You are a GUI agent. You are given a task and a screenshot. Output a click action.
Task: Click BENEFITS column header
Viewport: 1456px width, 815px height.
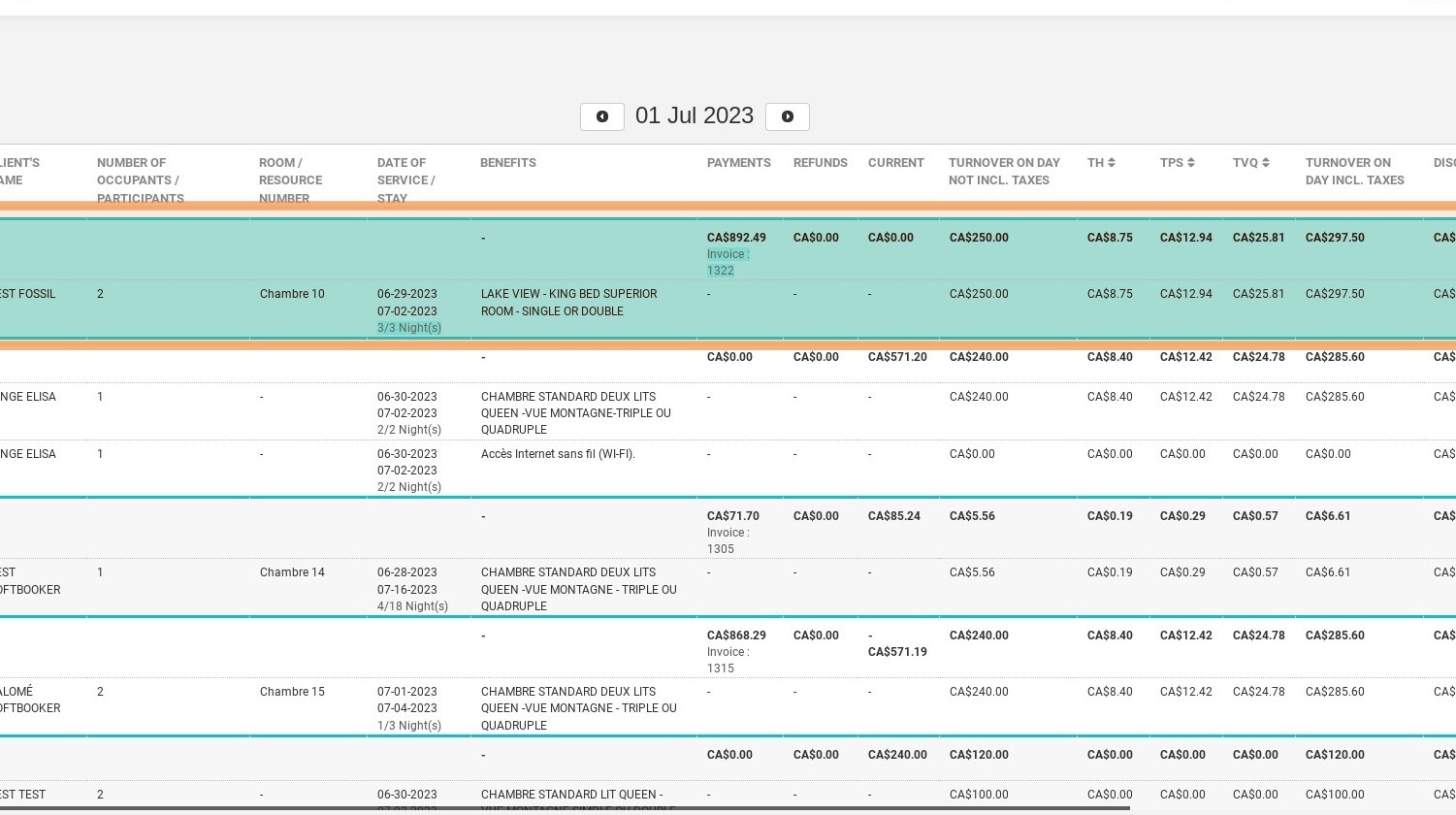[508, 163]
